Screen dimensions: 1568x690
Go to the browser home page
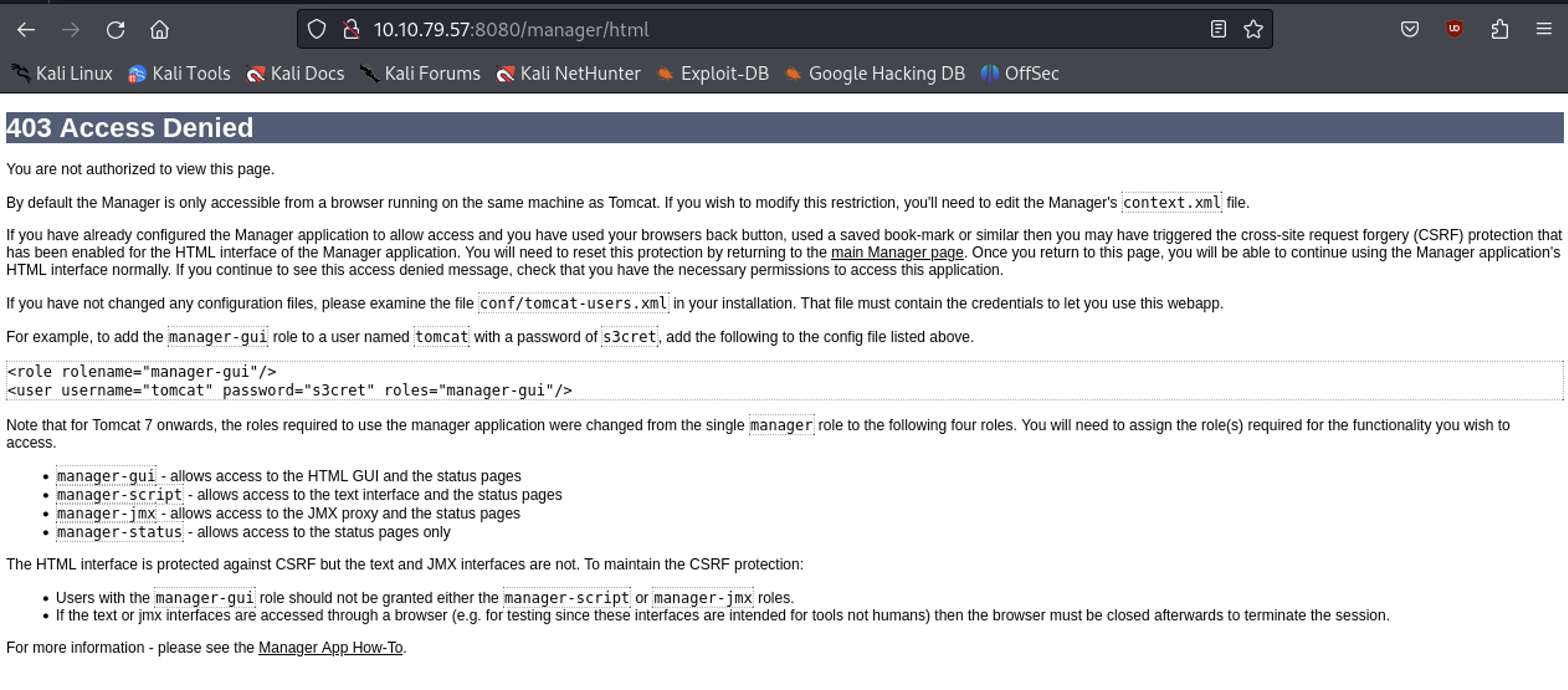[x=160, y=29]
